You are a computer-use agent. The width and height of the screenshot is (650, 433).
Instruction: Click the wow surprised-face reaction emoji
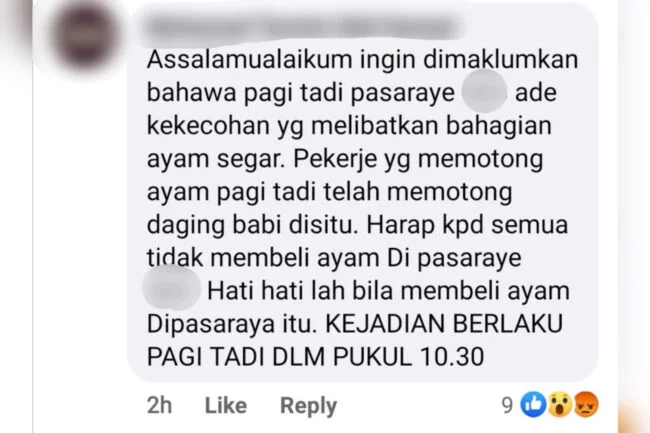click(560, 404)
